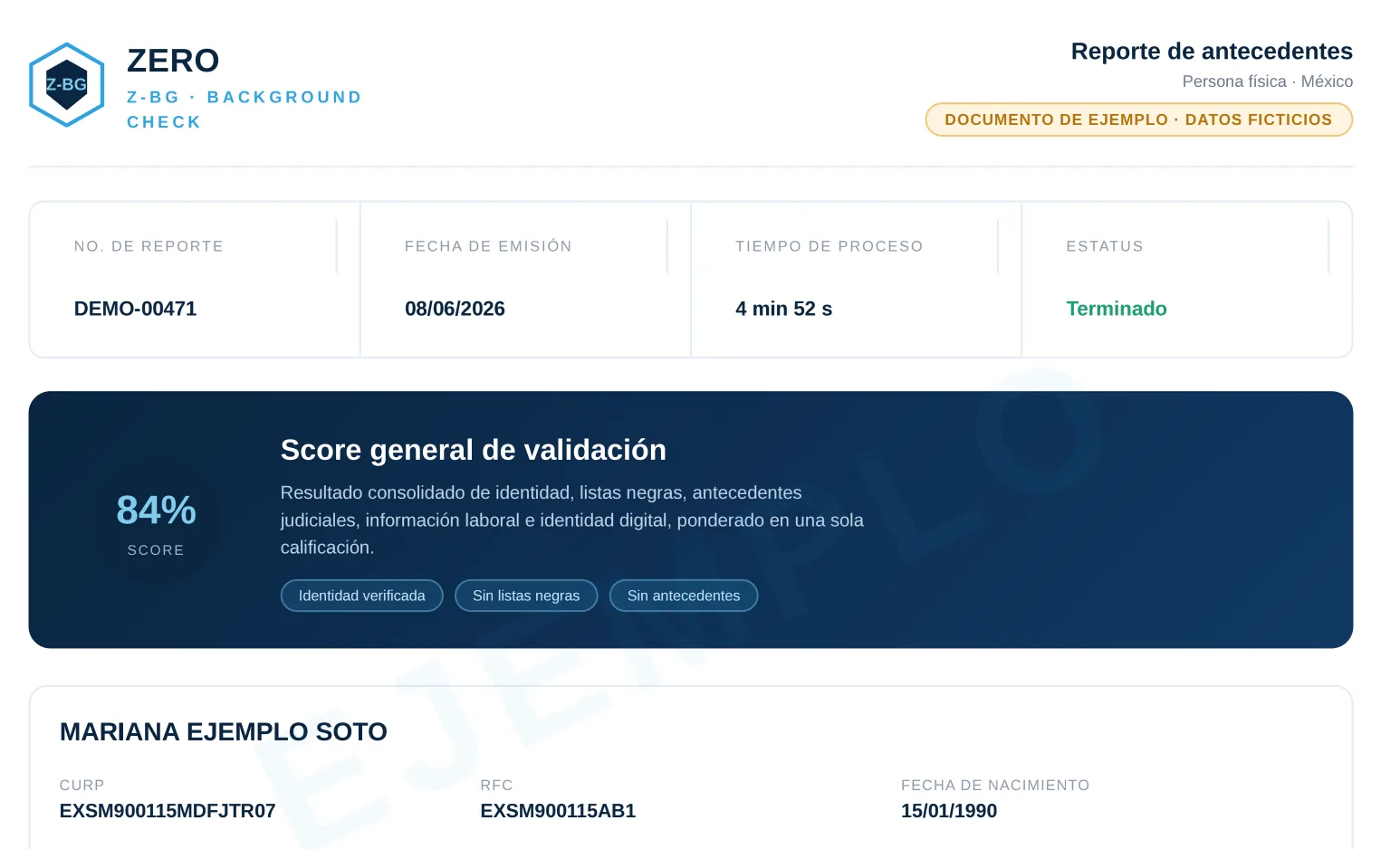Click the NO. DE REPORTE label

point(149,246)
